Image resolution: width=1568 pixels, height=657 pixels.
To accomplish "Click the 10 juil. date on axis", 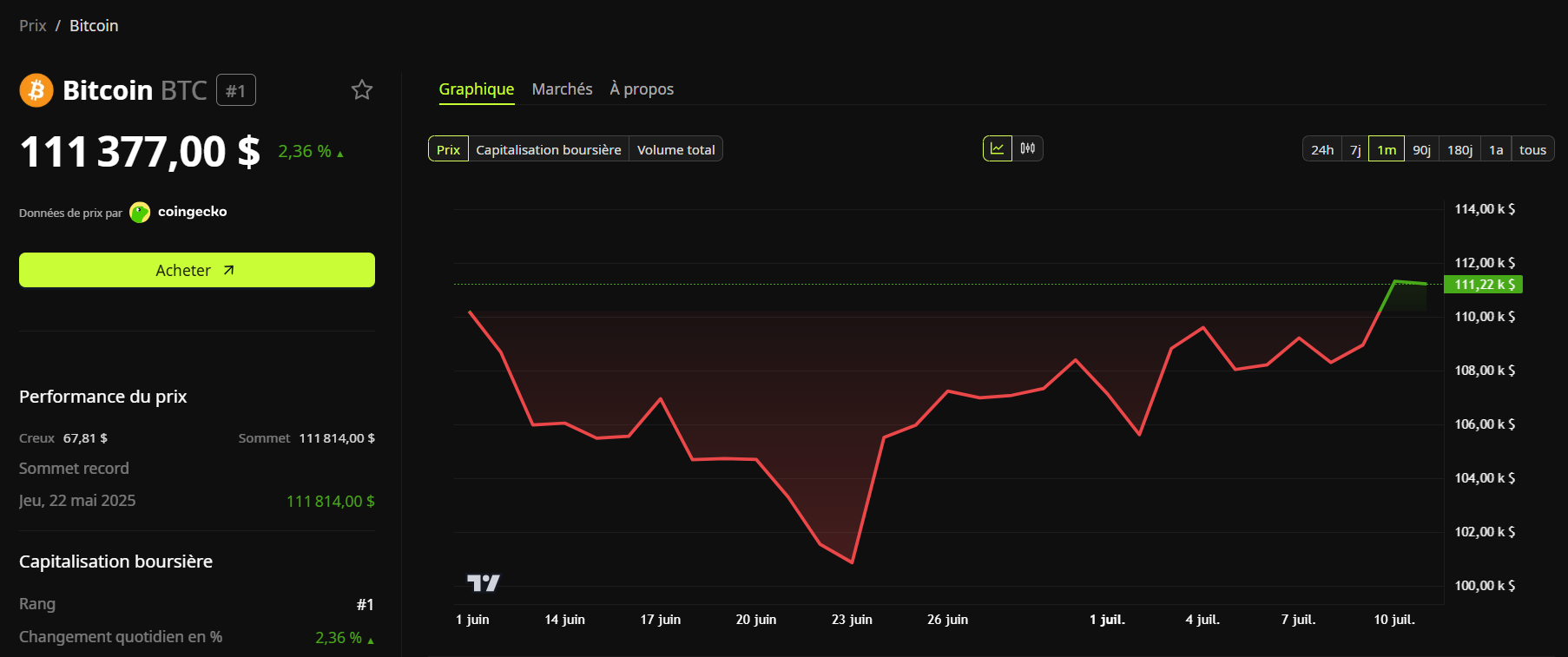I will [1394, 620].
